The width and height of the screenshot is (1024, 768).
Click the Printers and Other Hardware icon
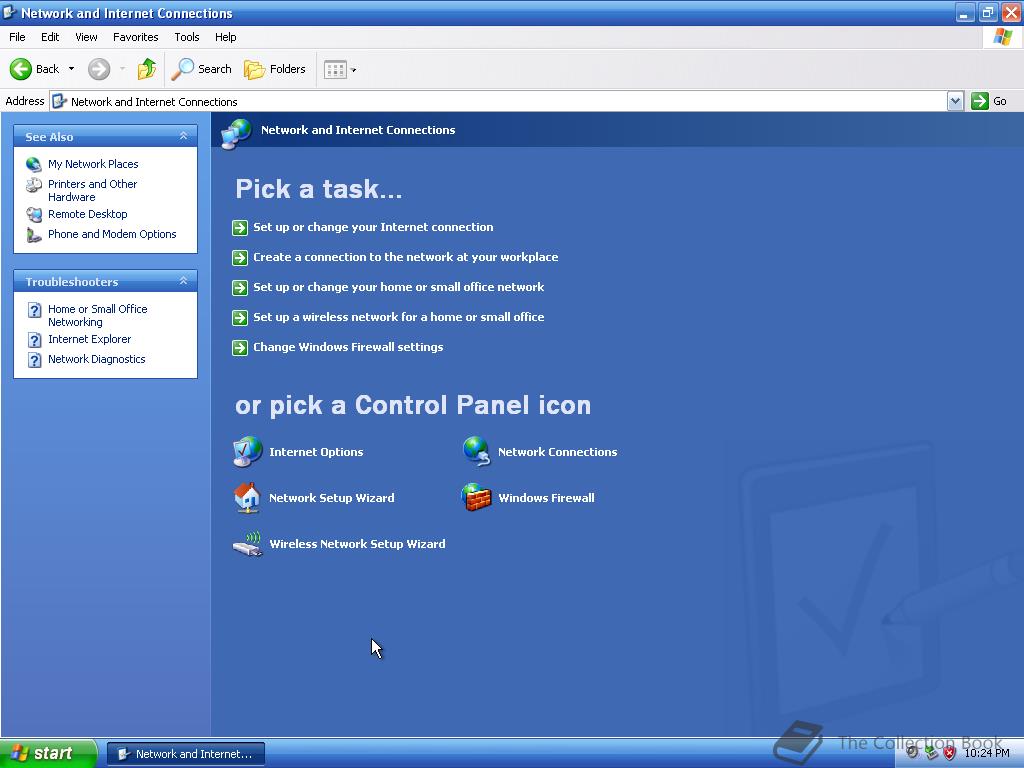(34, 185)
